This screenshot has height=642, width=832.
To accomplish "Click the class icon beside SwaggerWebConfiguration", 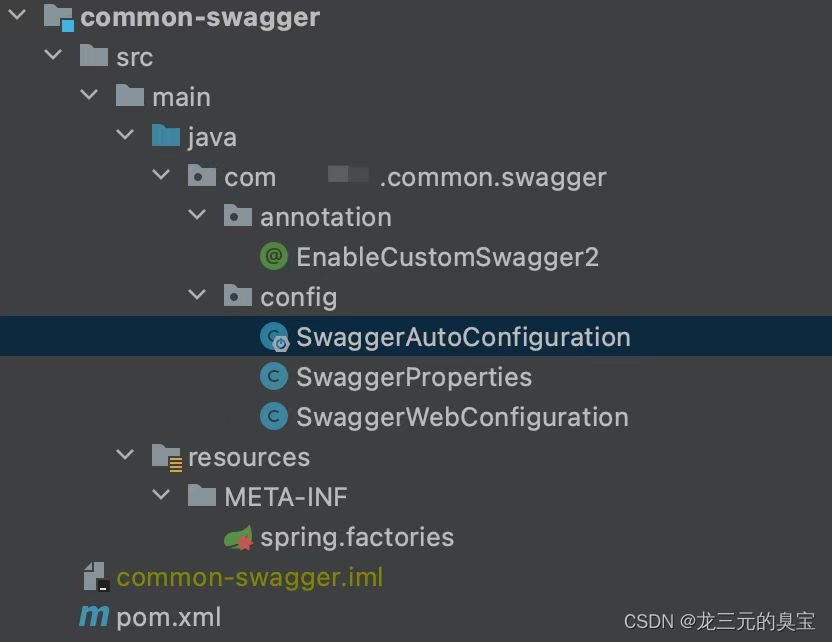I will (x=276, y=417).
